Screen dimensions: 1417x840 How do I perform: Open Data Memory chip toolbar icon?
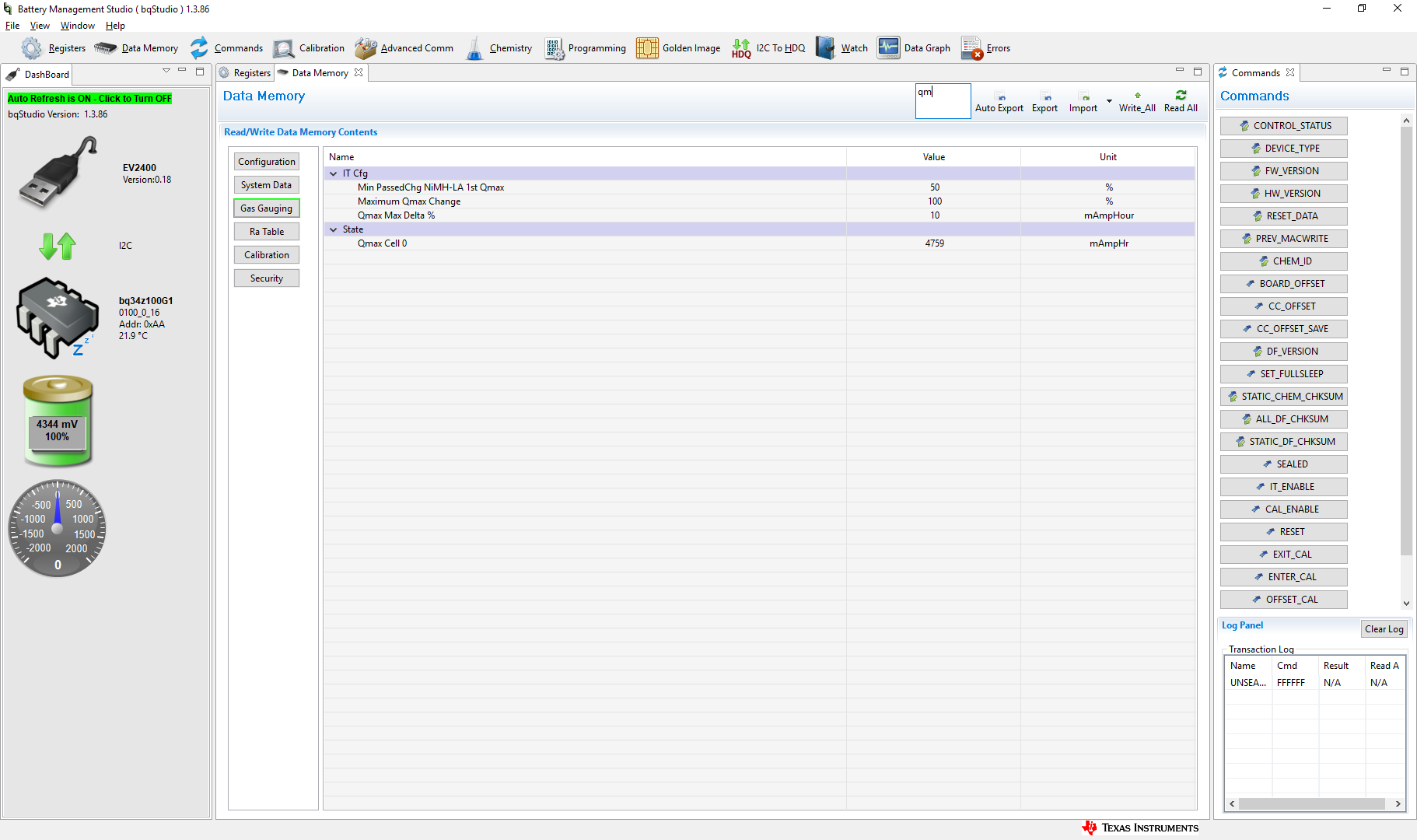point(105,48)
